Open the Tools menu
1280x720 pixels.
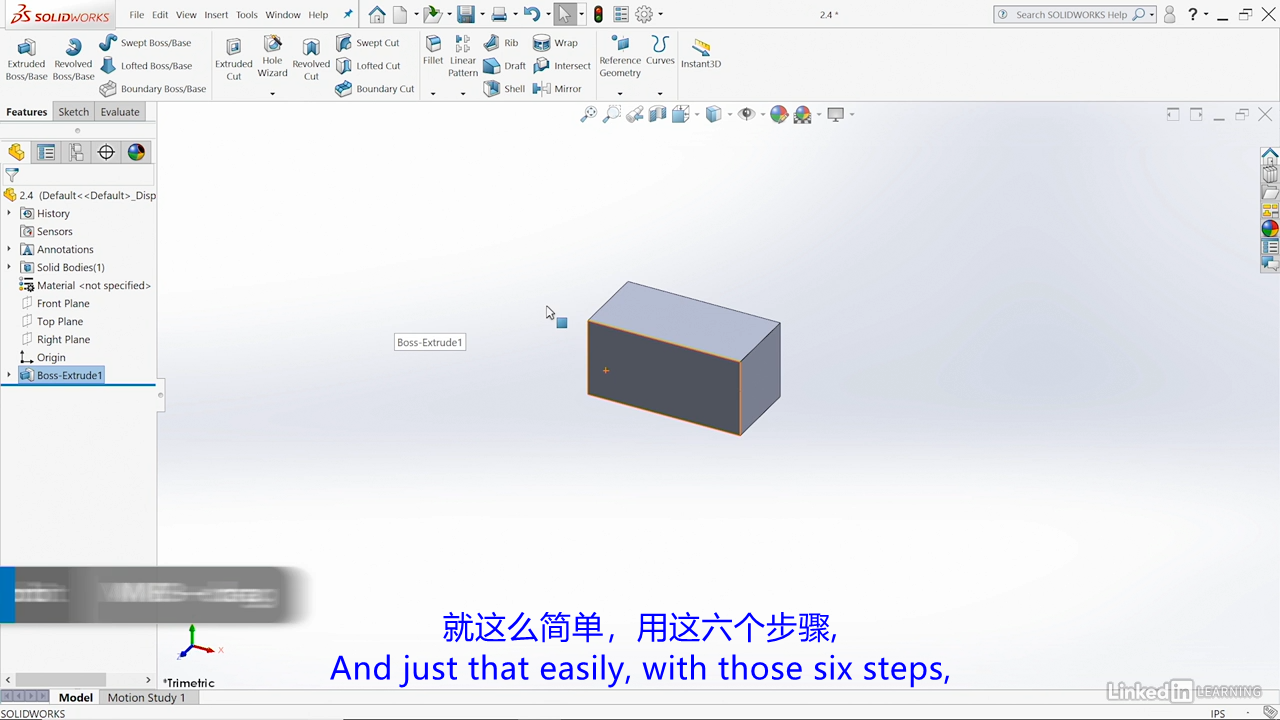click(x=247, y=15)
